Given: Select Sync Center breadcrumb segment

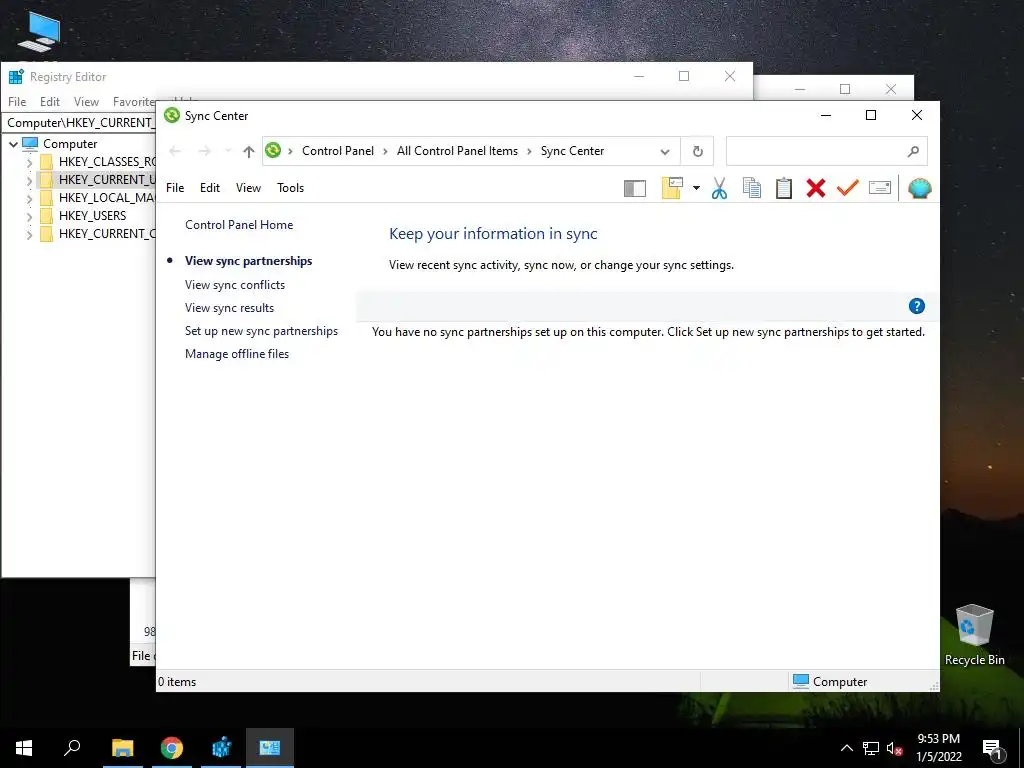Looking at the screenshot, I should click(x=572, y=151).
